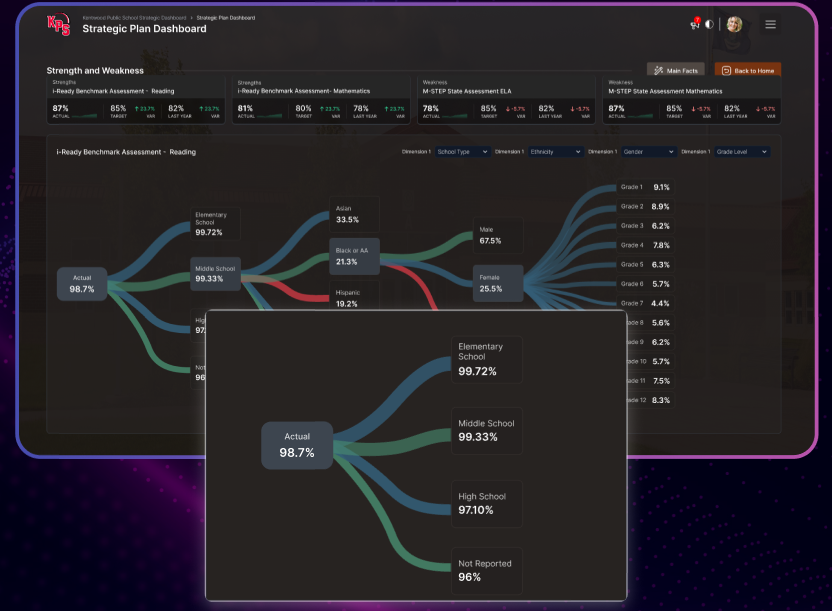Open the notifications megaphone icon

click(x=695, y=24)
